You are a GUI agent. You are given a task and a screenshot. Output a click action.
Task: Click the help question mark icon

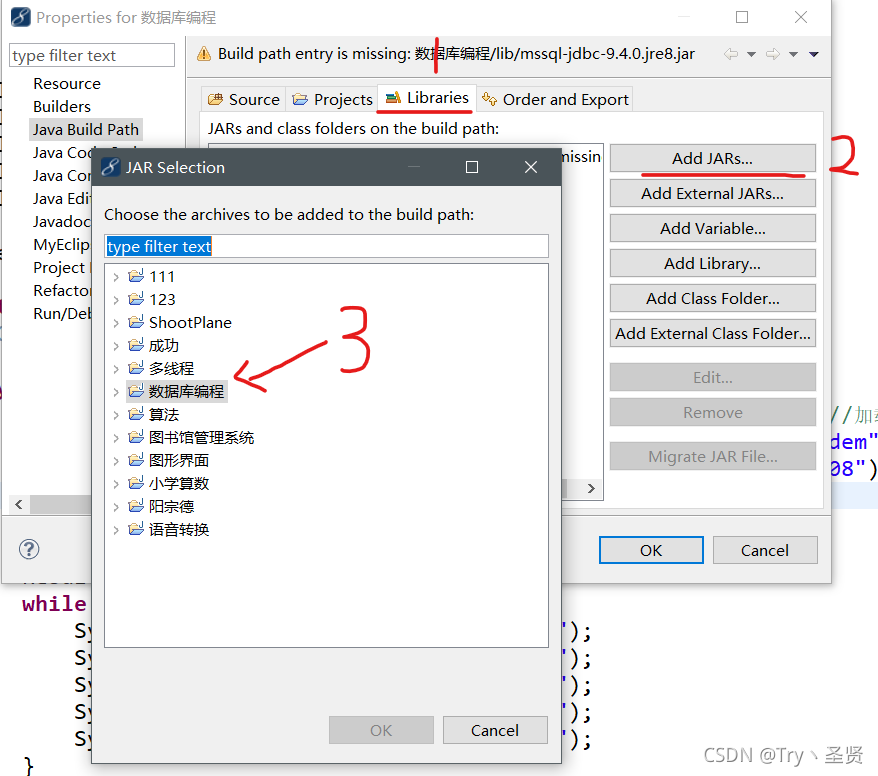(29, 549)
